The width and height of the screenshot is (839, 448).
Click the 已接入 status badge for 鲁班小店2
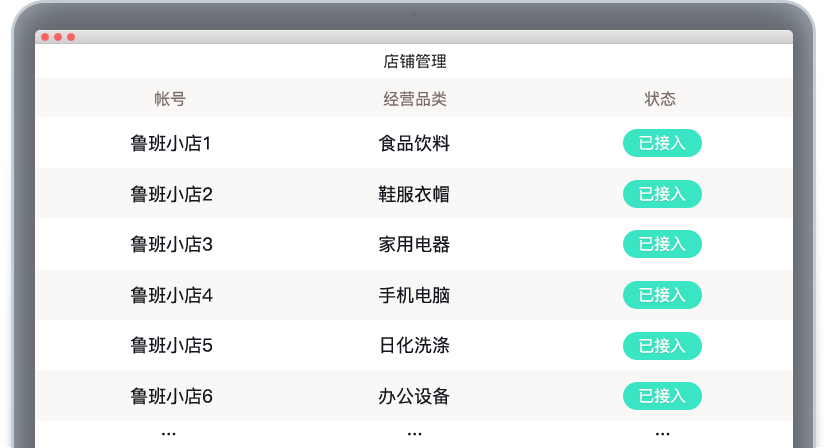[x=662, y=194]
